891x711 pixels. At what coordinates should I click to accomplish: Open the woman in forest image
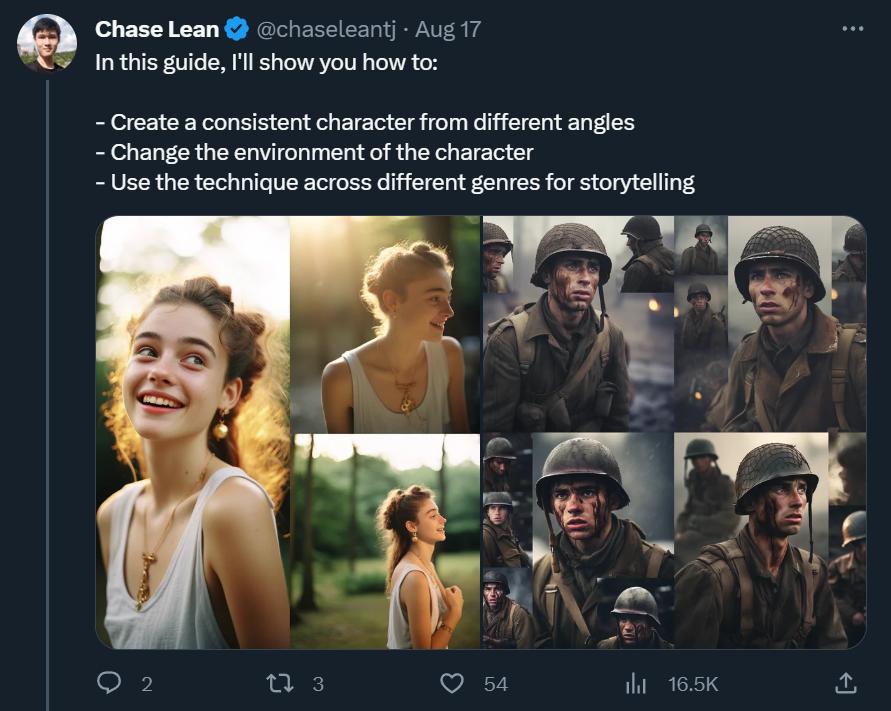(x=385, y=542)
